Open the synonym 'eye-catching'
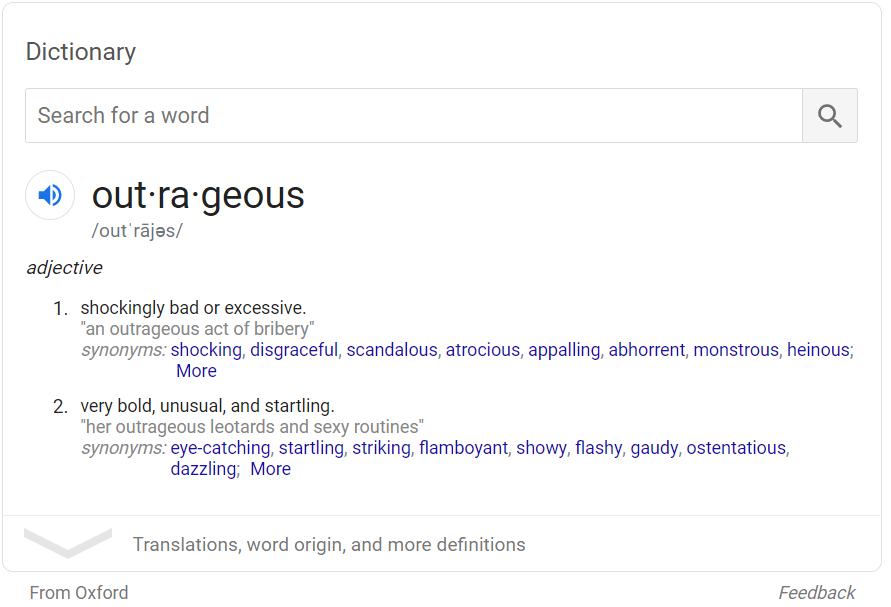Viewport: 891px width, 607px height. point(220,448)
